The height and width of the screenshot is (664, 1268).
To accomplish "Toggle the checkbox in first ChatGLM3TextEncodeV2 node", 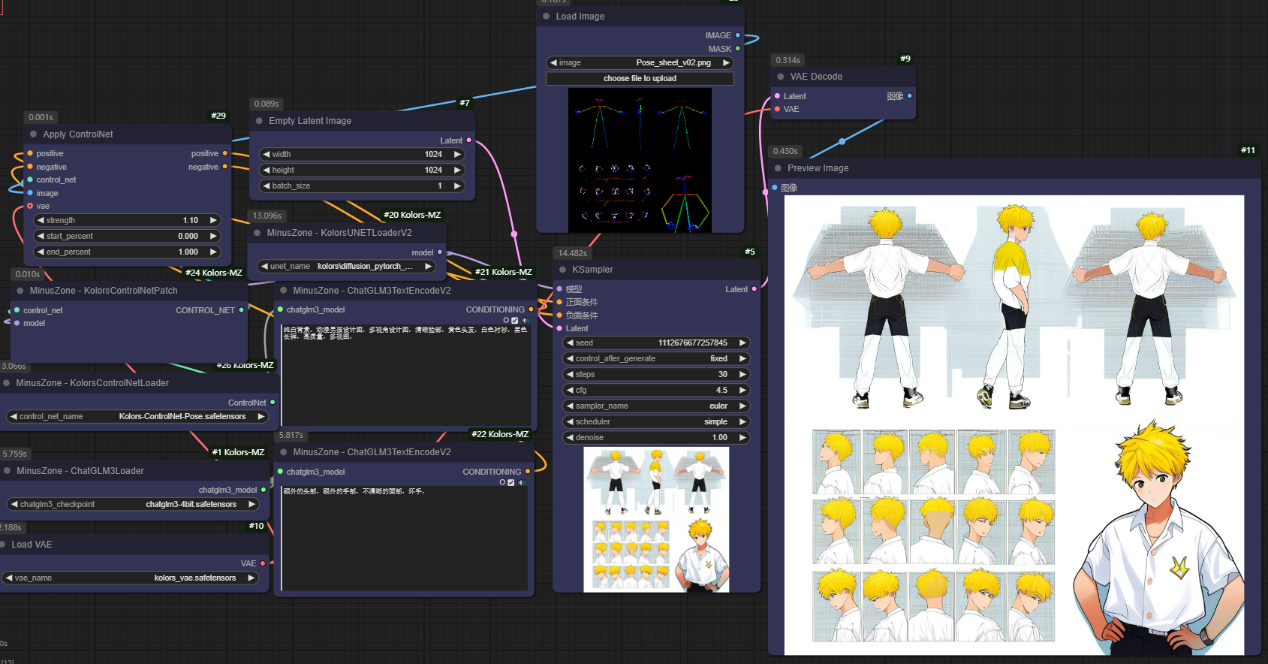I will coord(515,320).
